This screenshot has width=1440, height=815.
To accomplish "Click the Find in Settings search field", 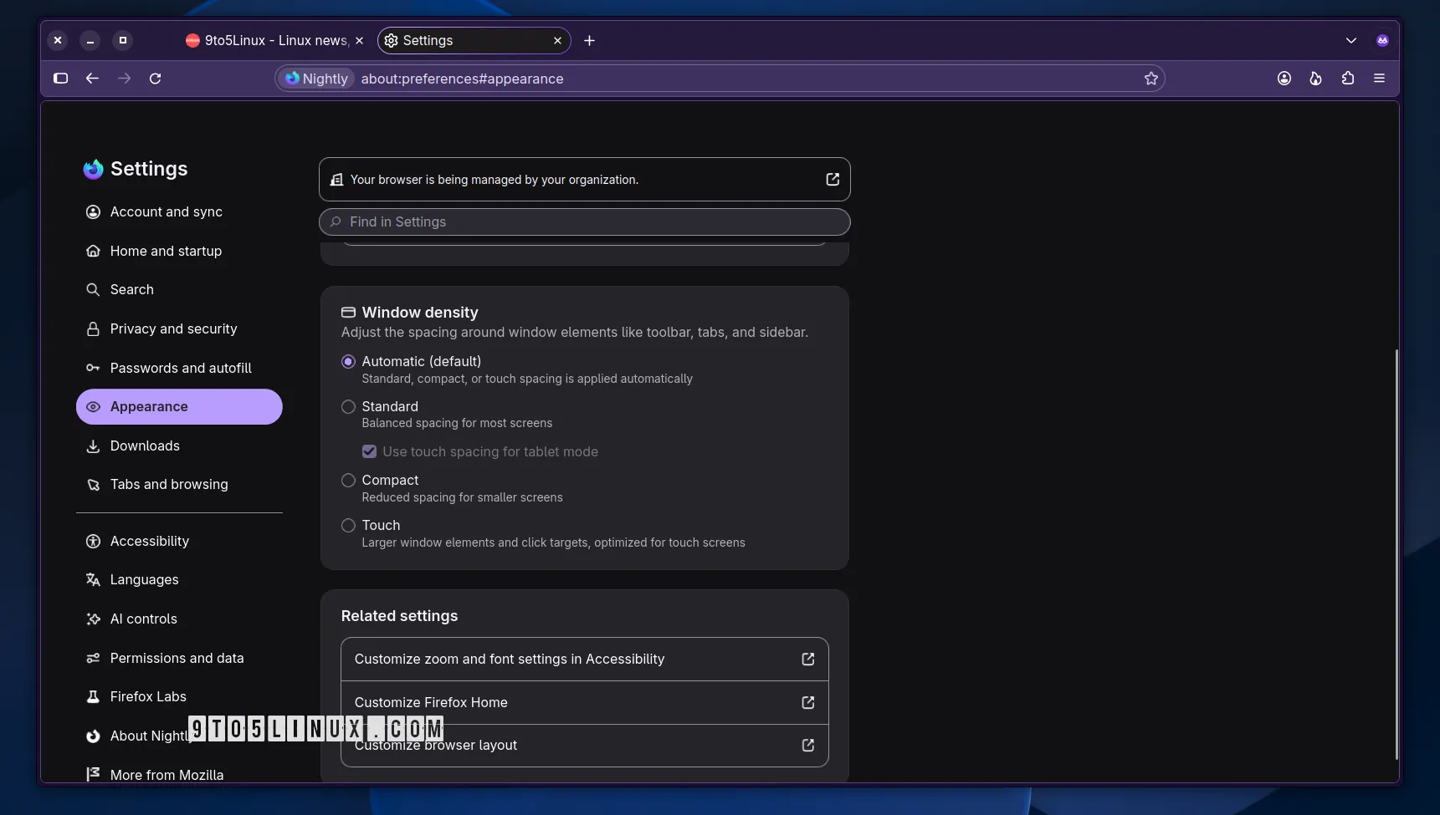I will 584,222.
